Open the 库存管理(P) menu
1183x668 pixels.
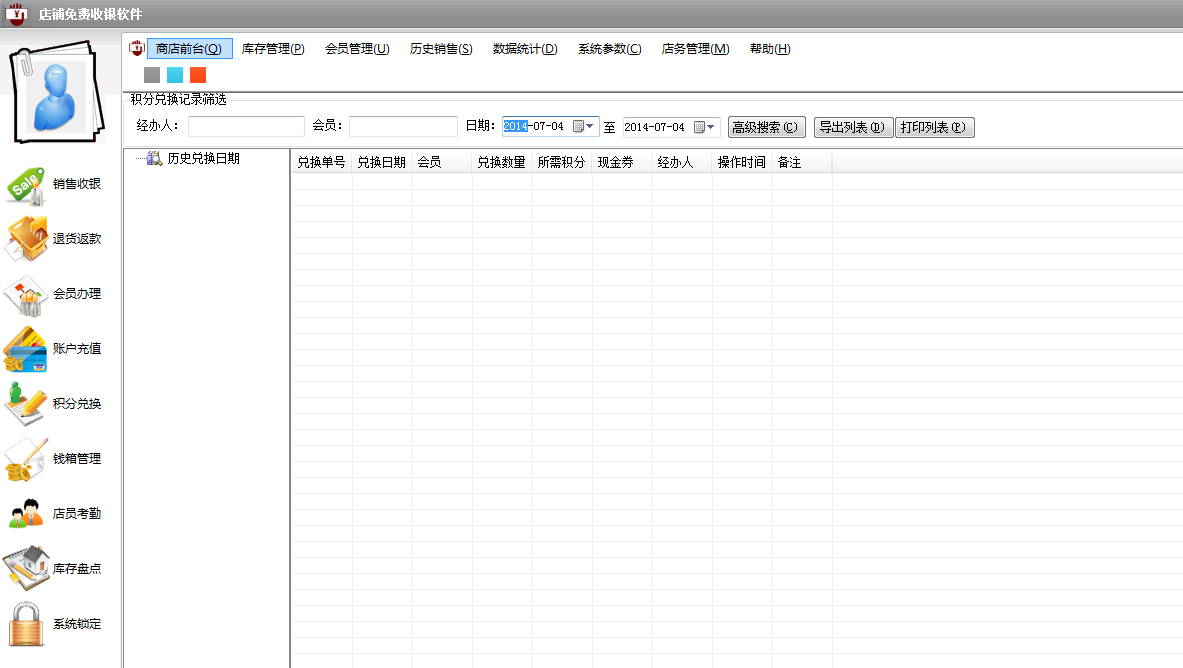[x=273, y=49]
